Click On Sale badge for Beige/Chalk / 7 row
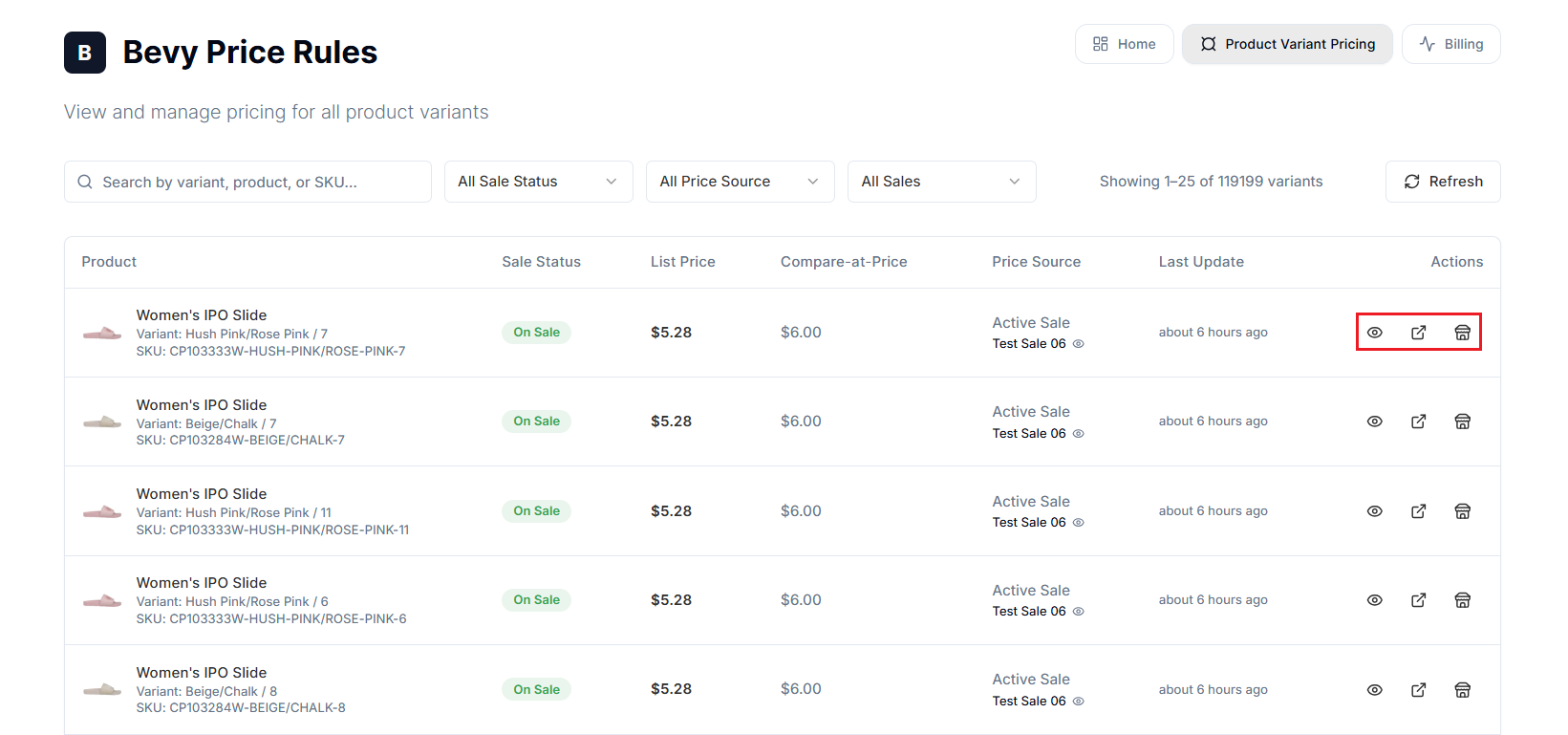Viewport: 1568px width, 735px height. [x=537, y=422]
